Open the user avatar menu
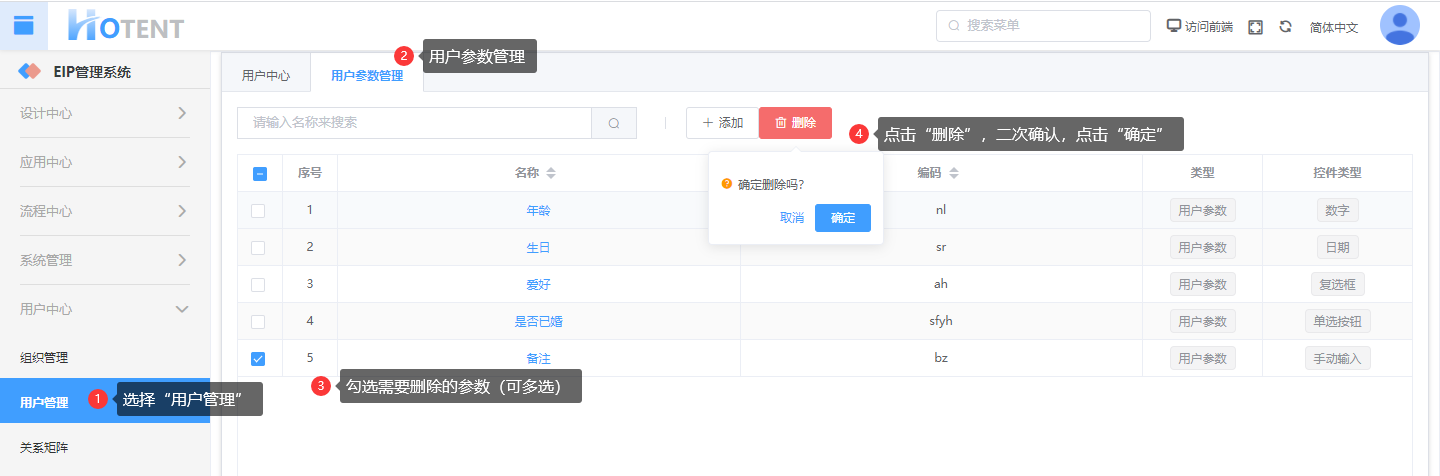 1399,25
